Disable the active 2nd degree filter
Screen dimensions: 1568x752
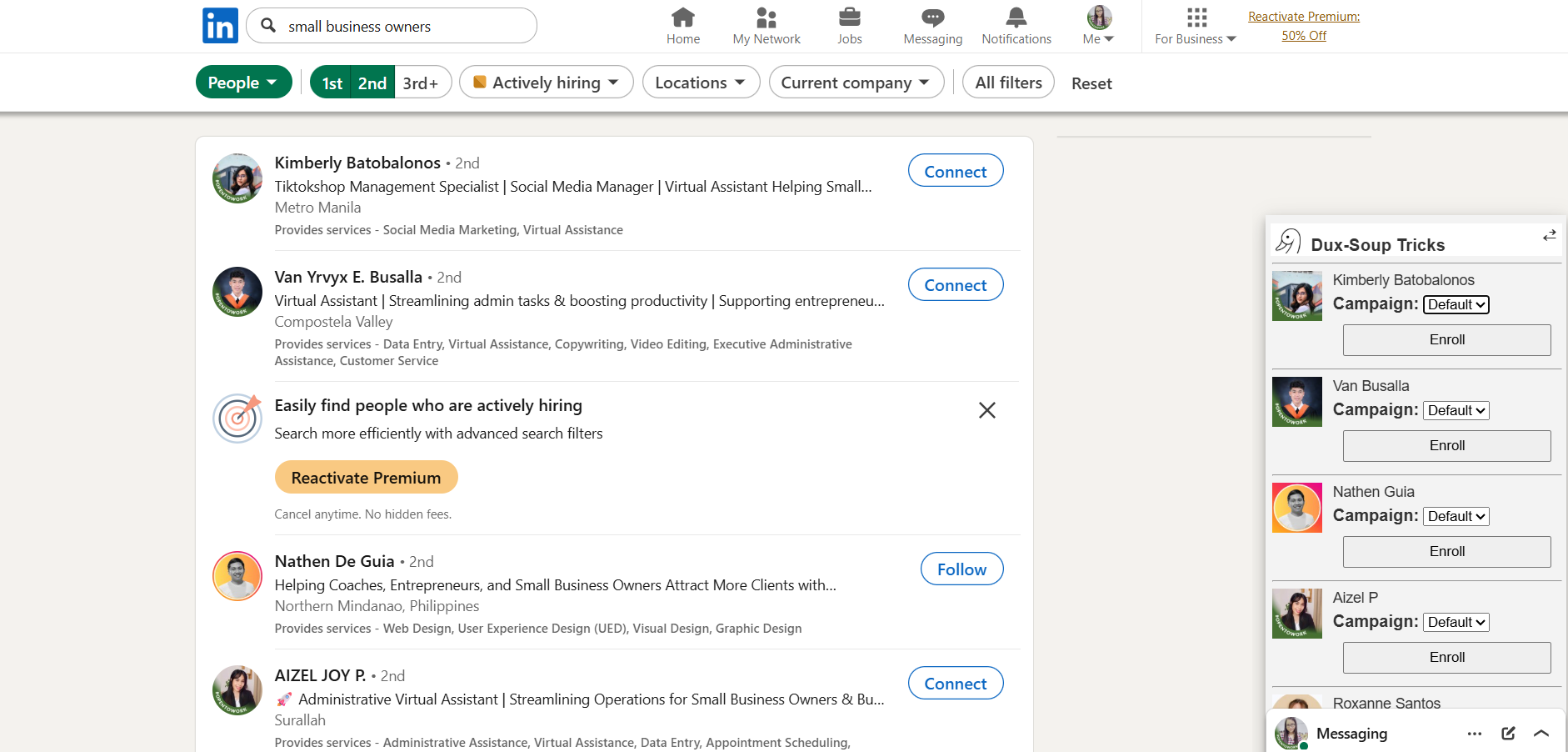372,83
